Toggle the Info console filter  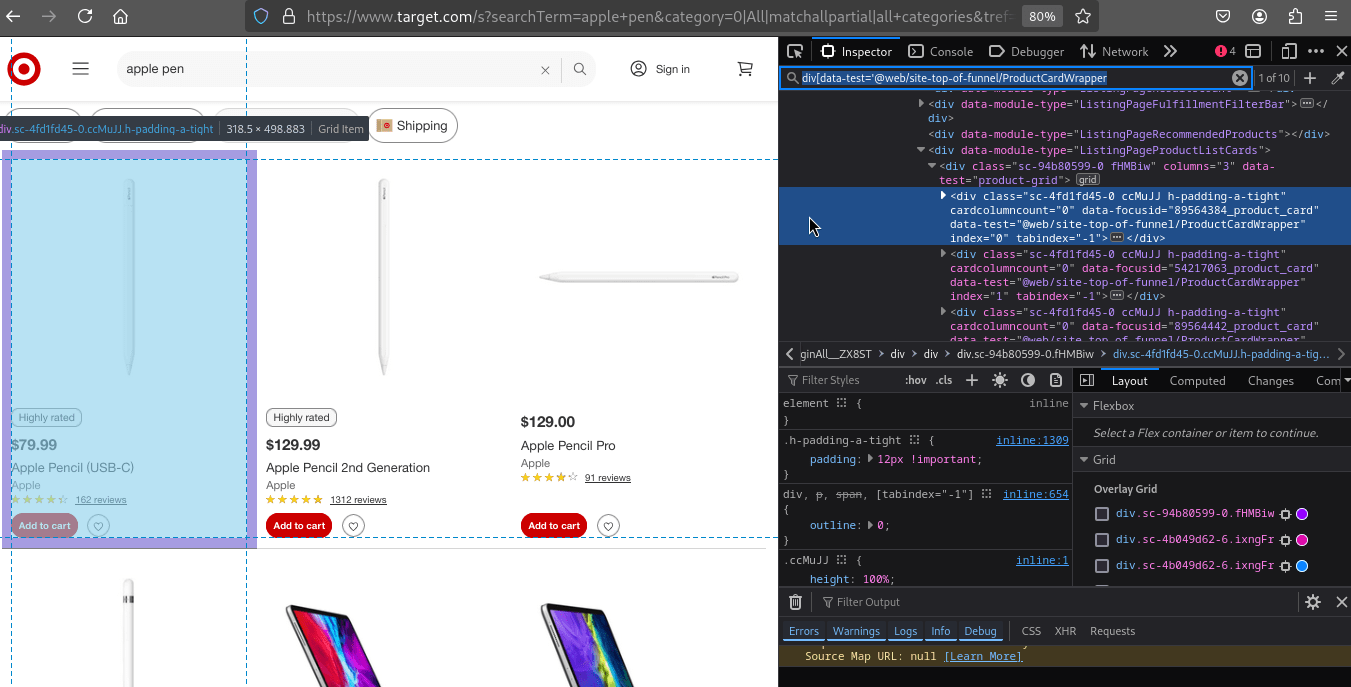(x=941, y=631)
